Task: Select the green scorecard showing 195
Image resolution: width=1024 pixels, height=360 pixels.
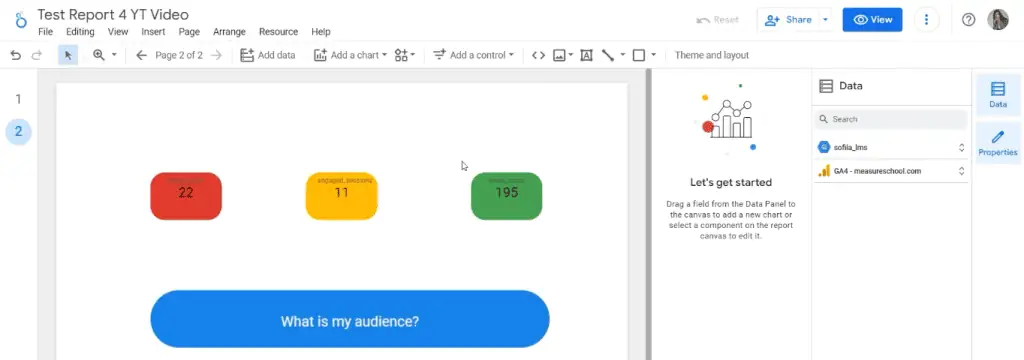Action: click(x=506, y=196)
